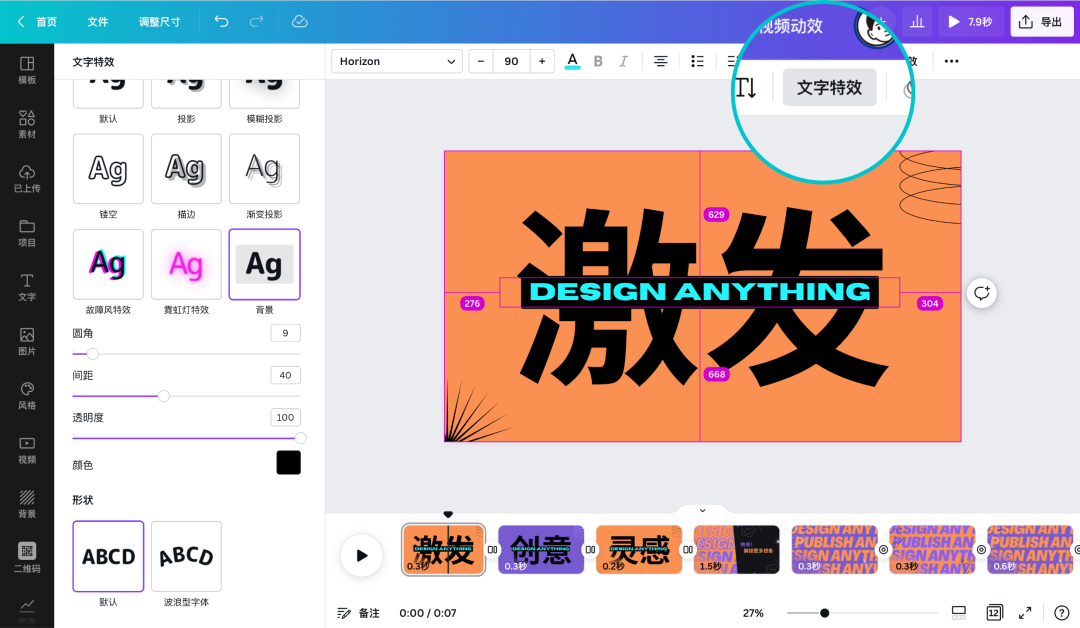Screen dimensions: 1080x628
Task: Enter fullscreen with the expand arrows icon
Action: (1025, 612)
